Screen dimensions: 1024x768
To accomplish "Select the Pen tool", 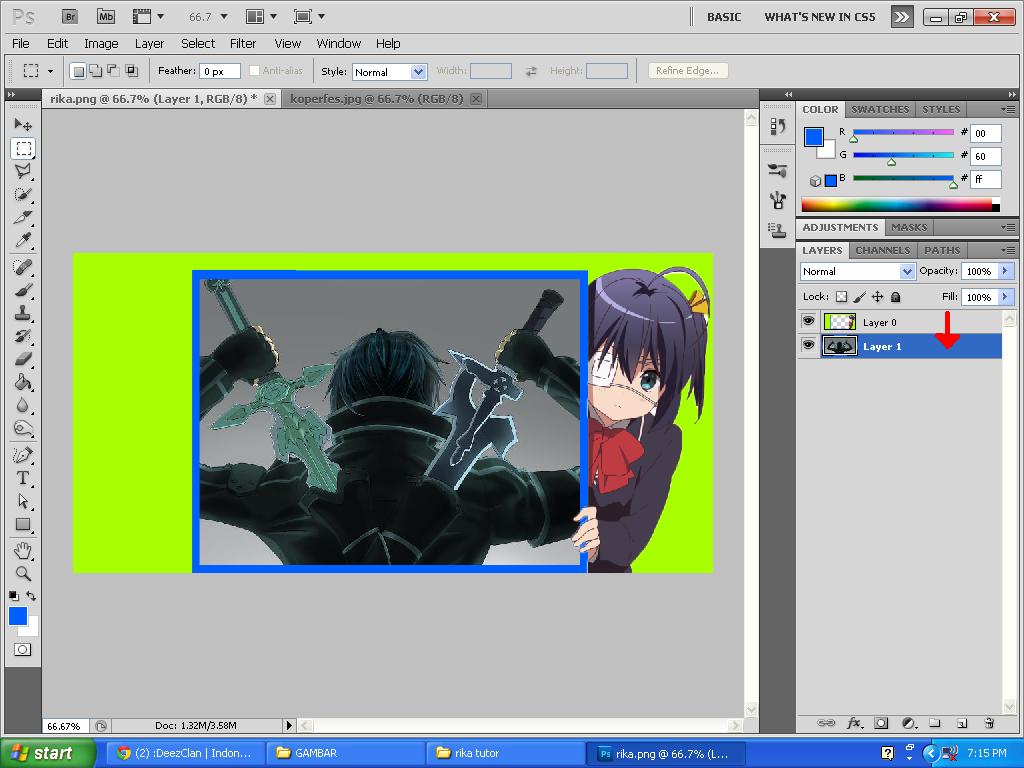I will tap(23, 455).
